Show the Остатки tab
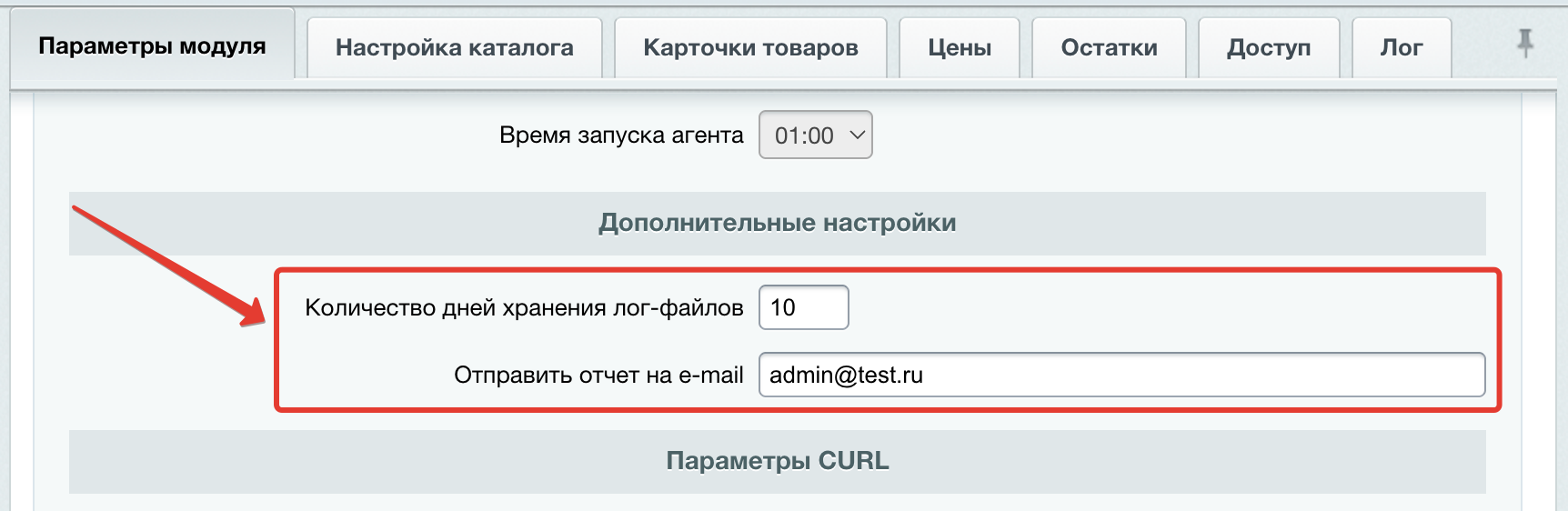The height and width of the screenshot is (511, 1568). click(x=1109, y=48)
